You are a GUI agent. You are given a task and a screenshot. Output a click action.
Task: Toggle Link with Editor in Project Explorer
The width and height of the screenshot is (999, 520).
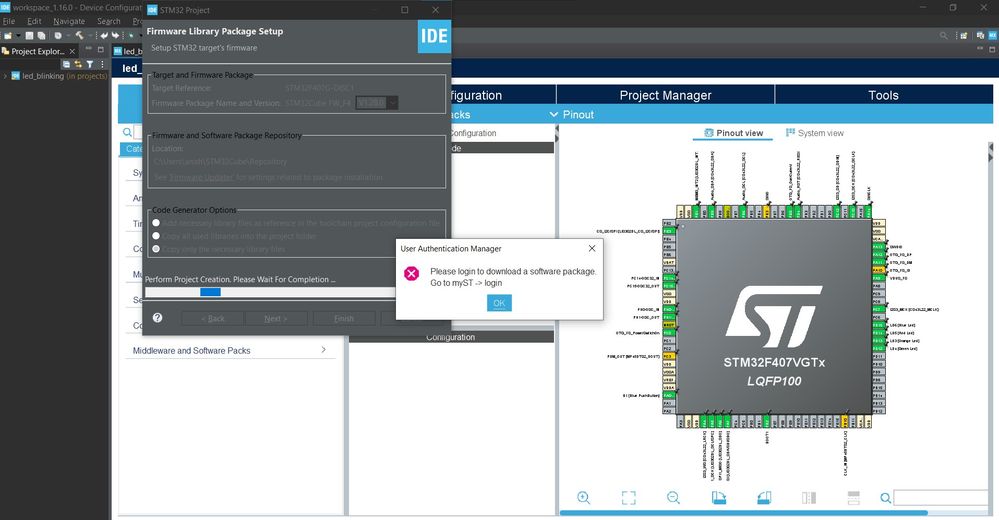(x=78, y=64)
